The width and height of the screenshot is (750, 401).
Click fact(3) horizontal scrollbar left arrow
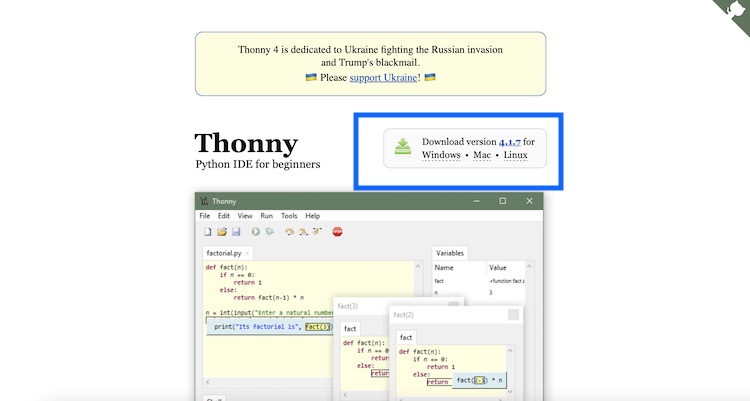(x=345, y=395)
